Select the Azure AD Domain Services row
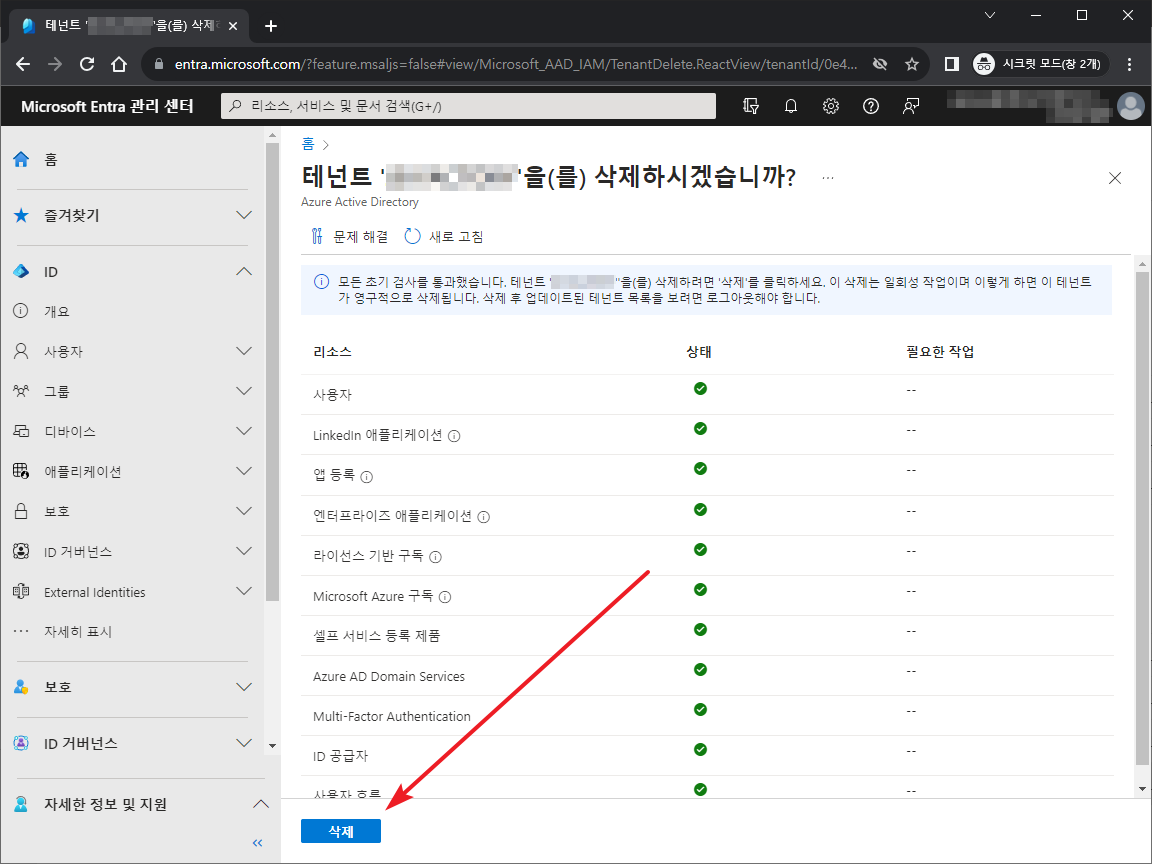 [x=707, y=675]
